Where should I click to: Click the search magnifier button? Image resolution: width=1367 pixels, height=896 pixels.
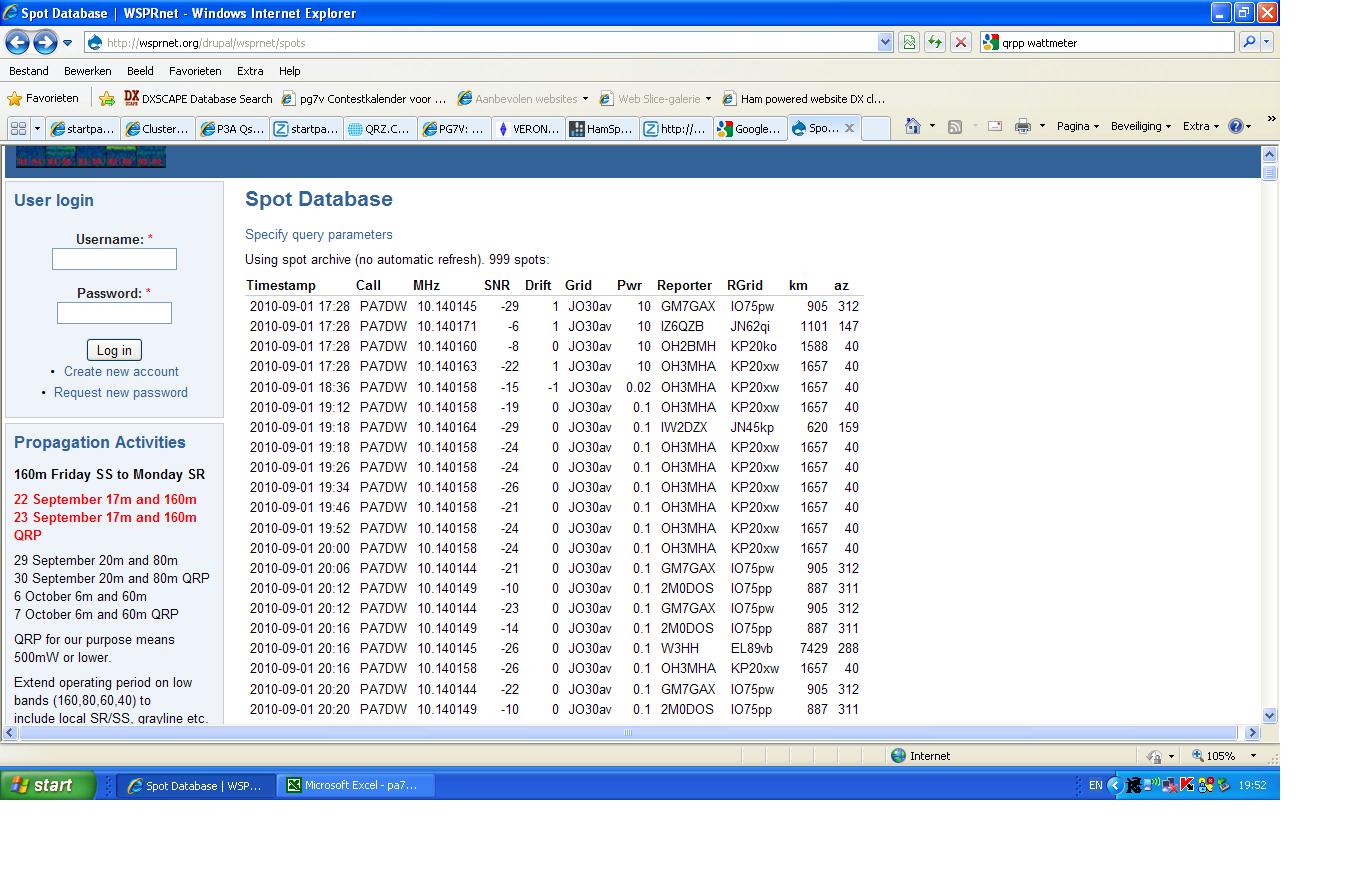1248,42
